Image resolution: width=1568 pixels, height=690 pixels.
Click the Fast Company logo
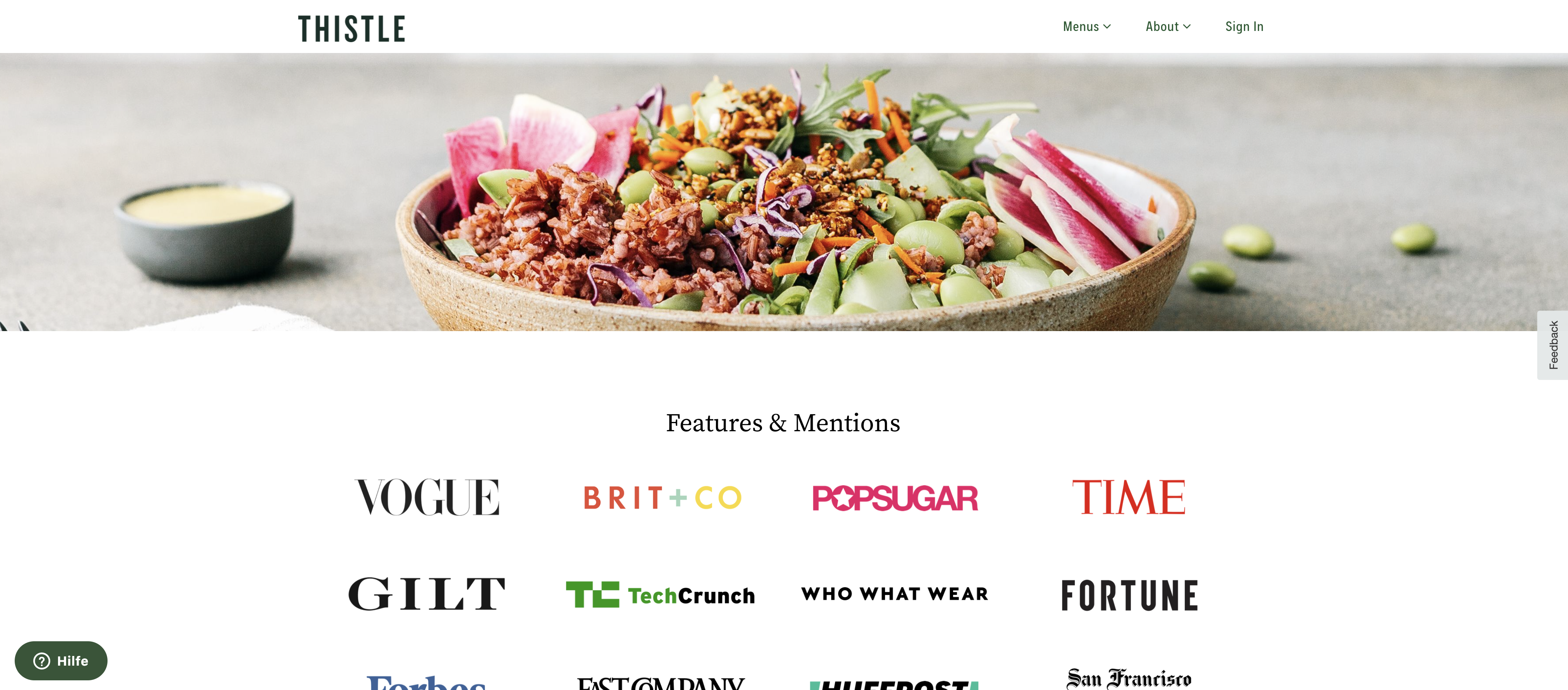click(661, 683)
